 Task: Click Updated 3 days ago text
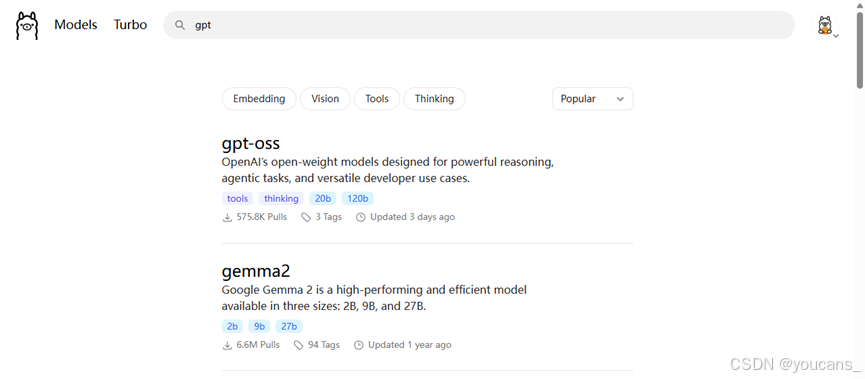pos(413,217)
